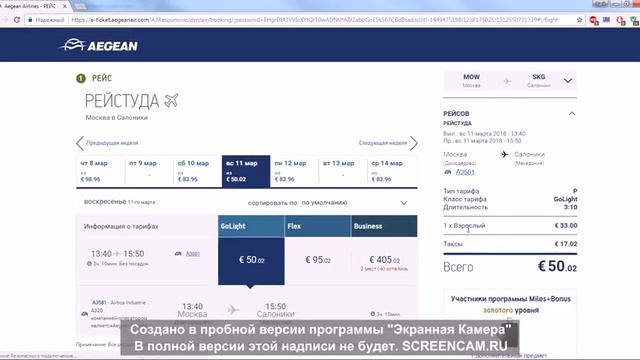Click the A3581 Airbus A320 details text
This screenshot has width=640, height=360.
pyautogui.click(x=118, y=314)
